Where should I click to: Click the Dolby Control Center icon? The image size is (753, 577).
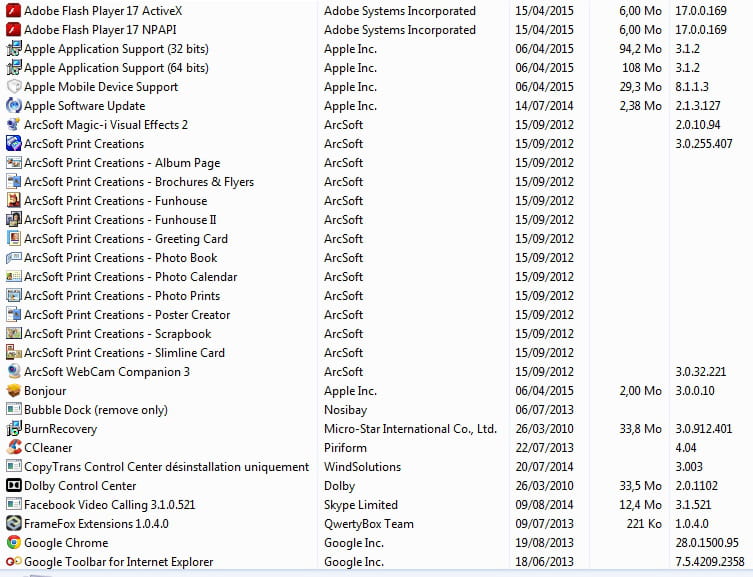13,486
